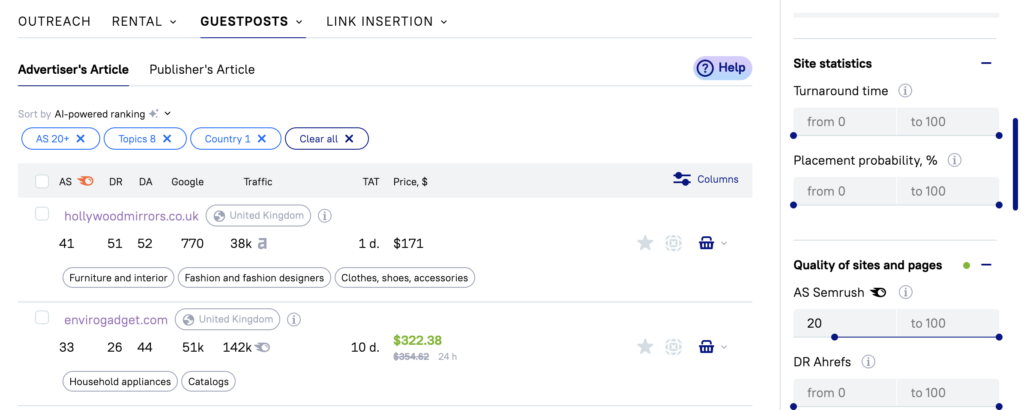The height and width of the screenshot is (410, 1024).
Task: Open the Link Insertion menu
Action: pyautogui.click(x=386, y=21)
